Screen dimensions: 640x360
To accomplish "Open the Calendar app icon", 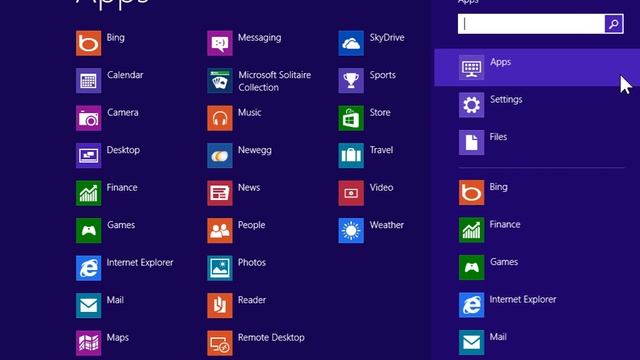I will (x=89, y=80).
